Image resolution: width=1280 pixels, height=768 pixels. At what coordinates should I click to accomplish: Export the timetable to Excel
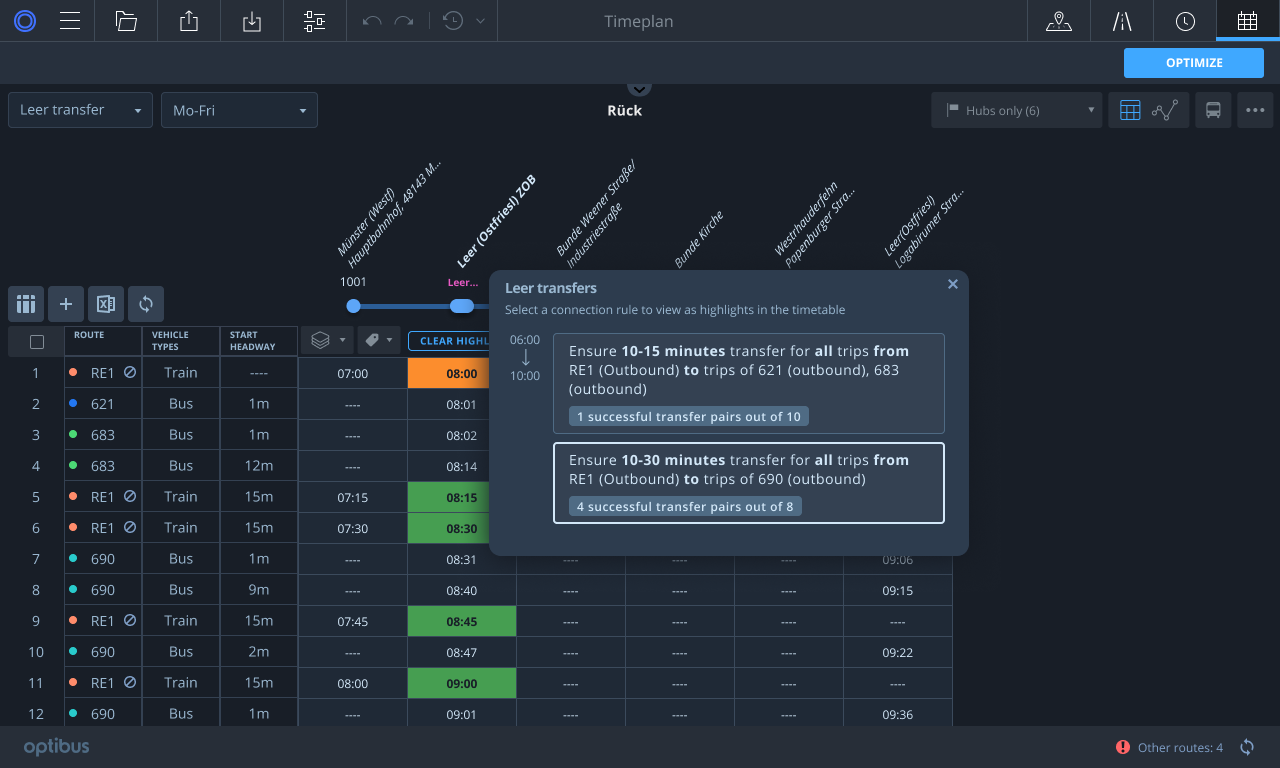coord(105,304)
